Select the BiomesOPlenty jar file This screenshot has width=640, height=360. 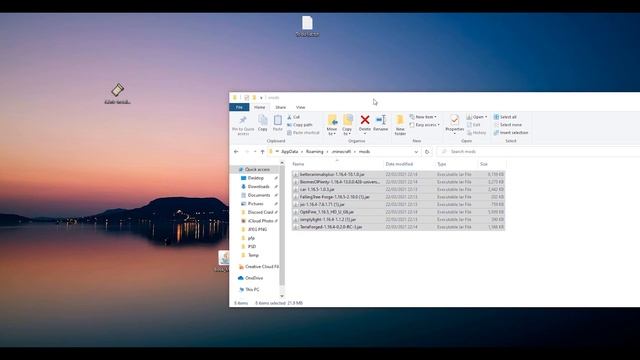point(398,182)
